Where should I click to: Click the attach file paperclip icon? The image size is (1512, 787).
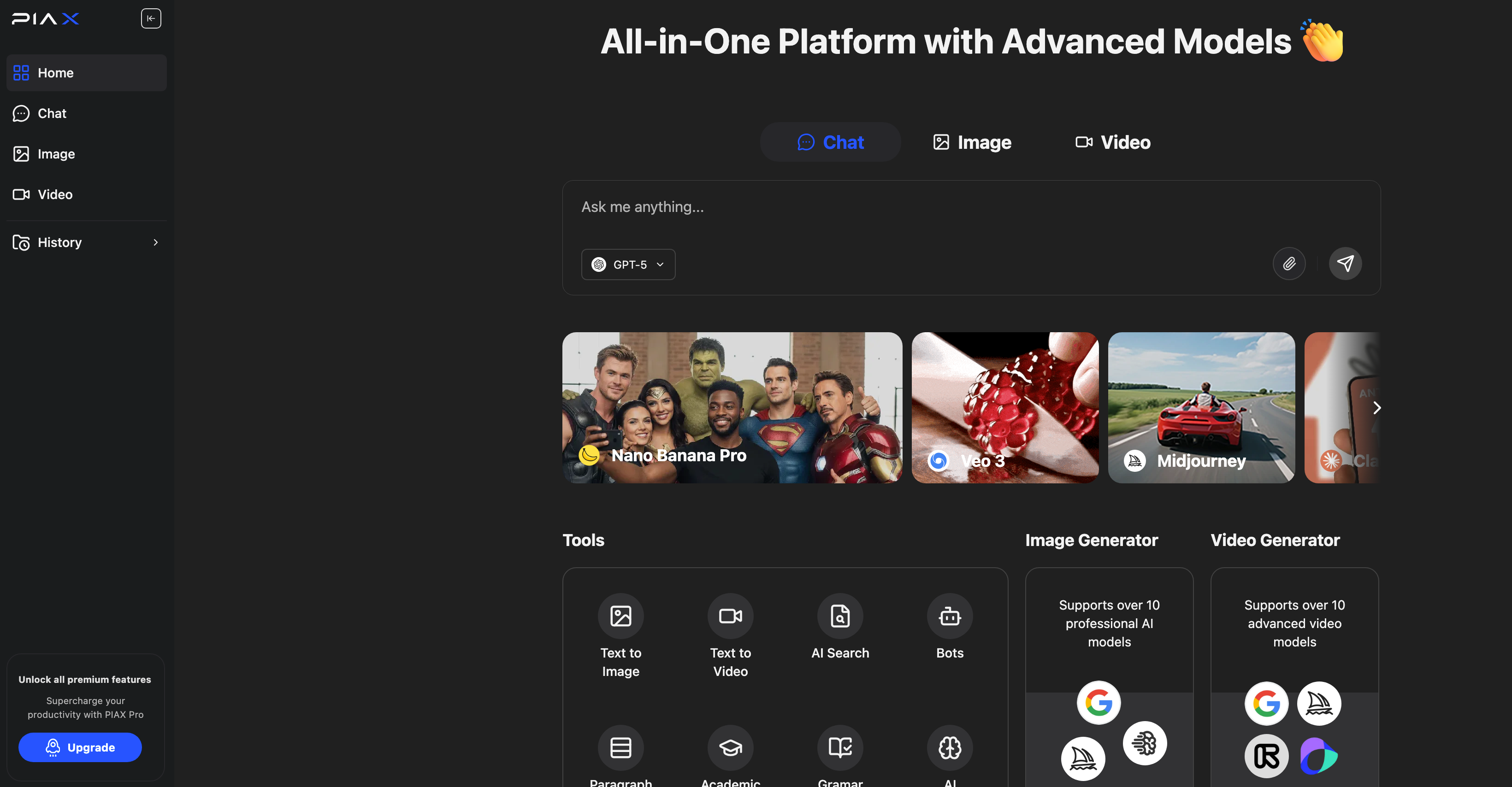point(1289,264)
